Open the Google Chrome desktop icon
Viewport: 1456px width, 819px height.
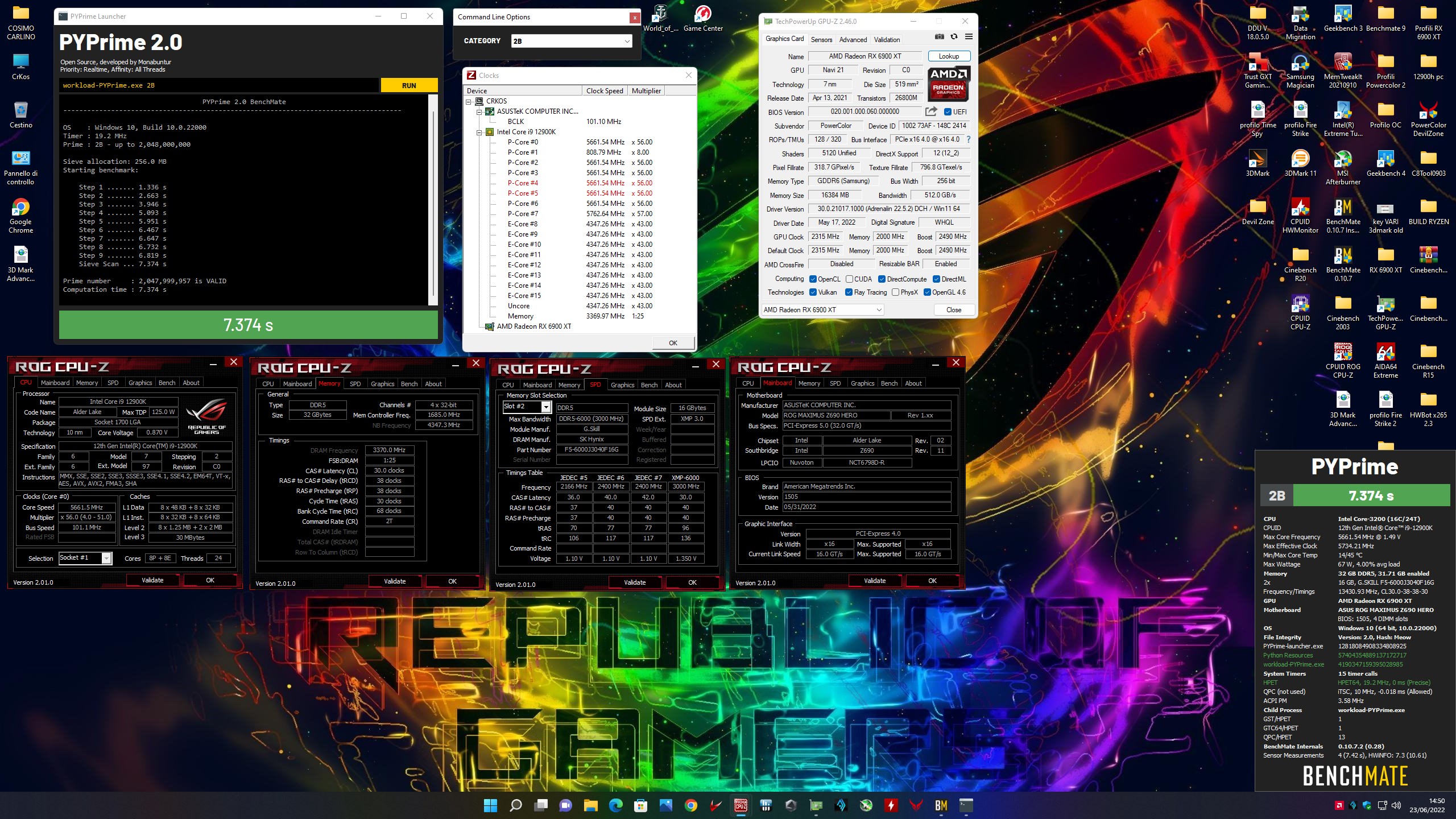click(20, 216)
